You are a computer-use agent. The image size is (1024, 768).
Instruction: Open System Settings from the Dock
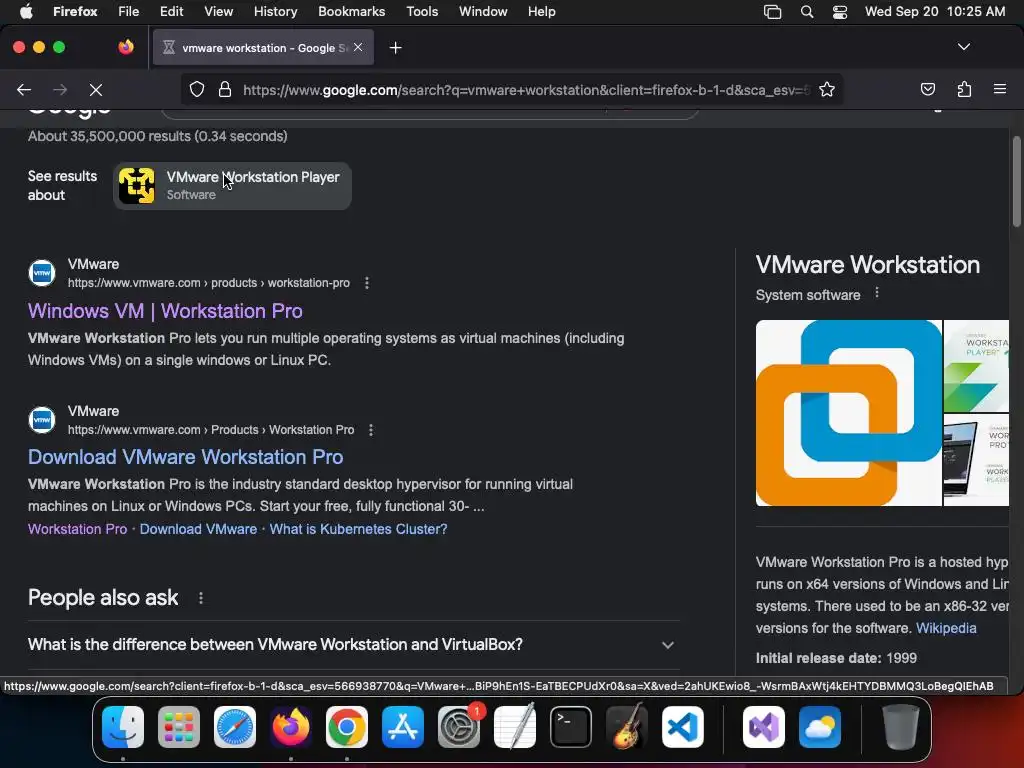tap(458, 727)
